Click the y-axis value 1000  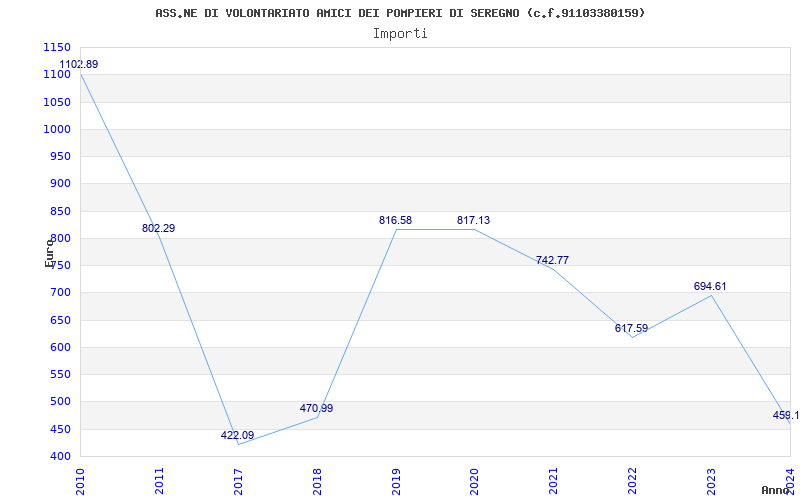[x=57, y=129]
